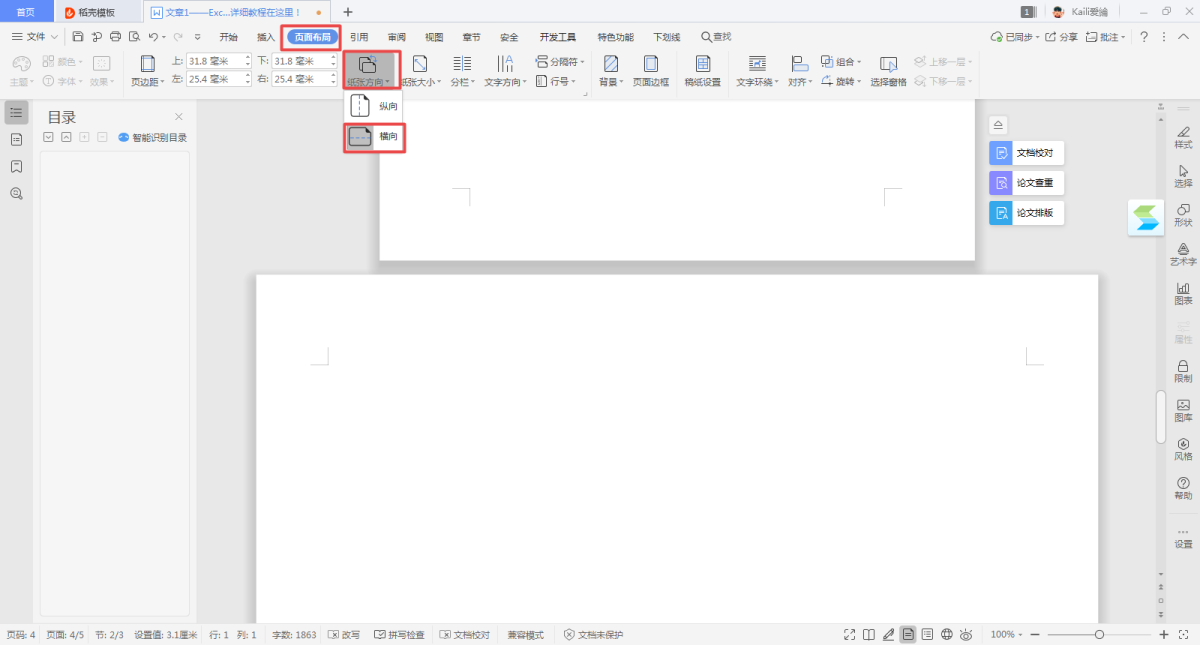Click 文档校对 in the status bar

465,635
